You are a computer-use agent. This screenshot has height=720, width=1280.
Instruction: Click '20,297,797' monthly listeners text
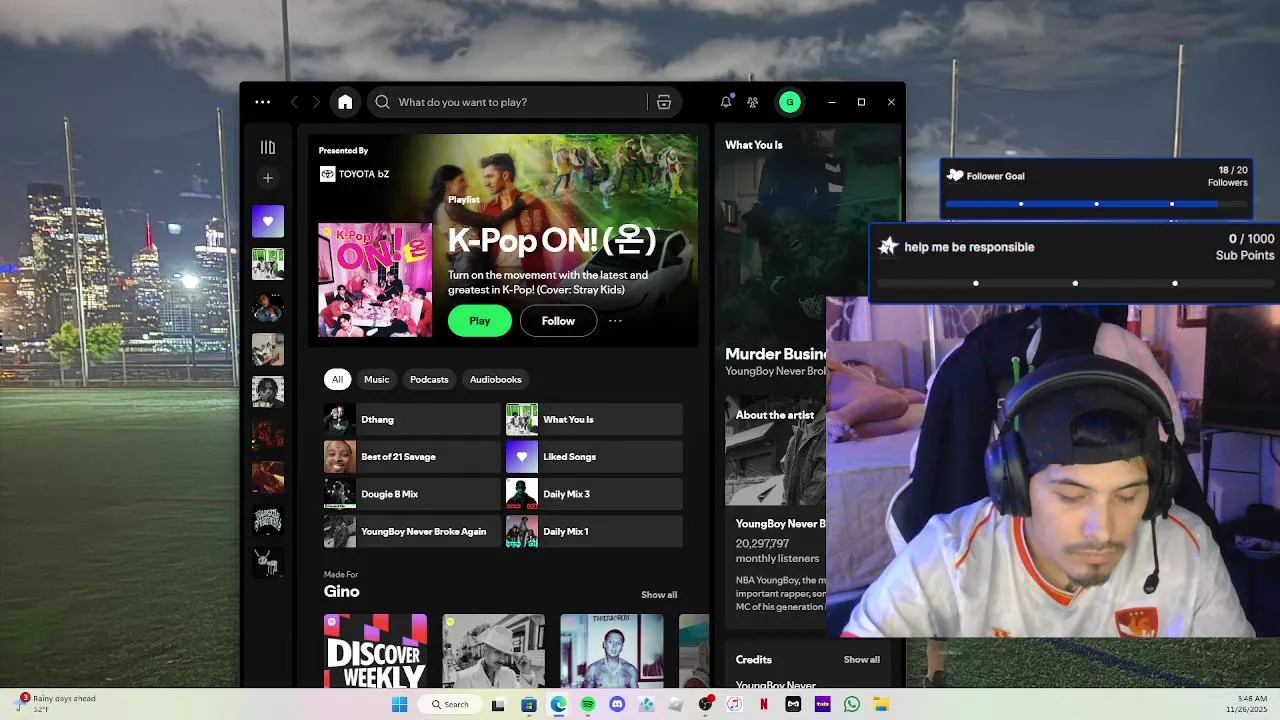(763, 544)
